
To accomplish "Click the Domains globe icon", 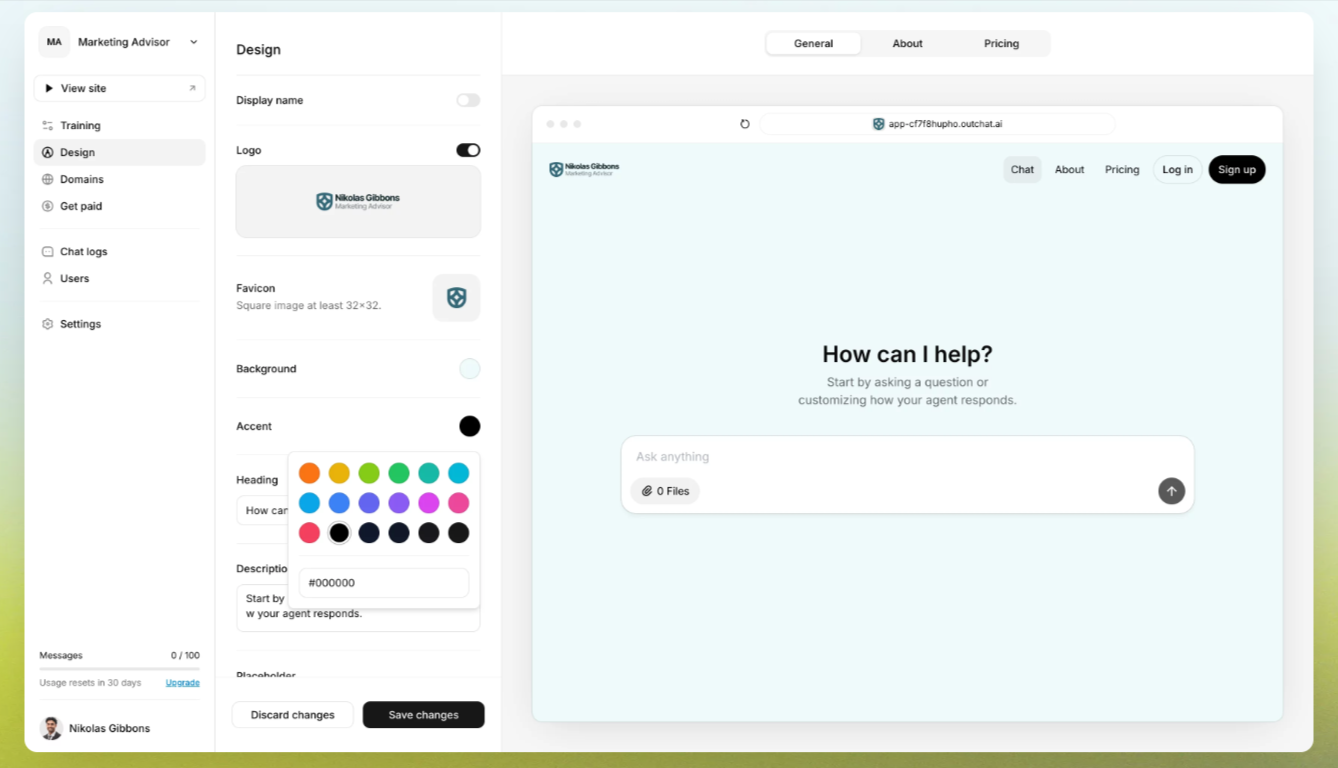I will [x=47, y=179].
